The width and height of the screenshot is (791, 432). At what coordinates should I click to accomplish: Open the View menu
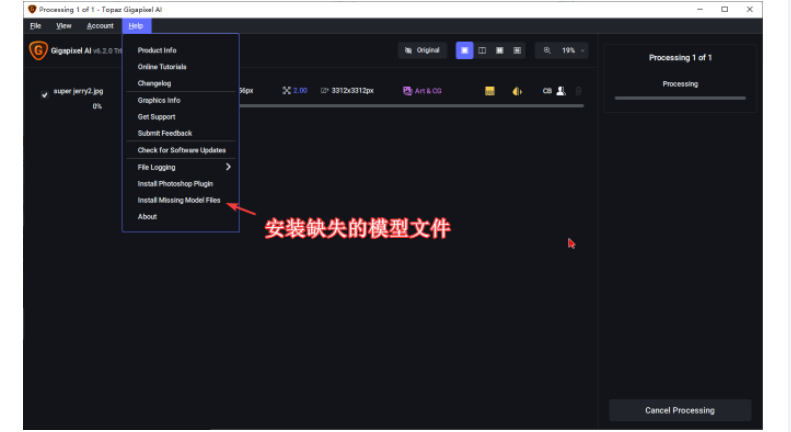[x=64, y=26]
